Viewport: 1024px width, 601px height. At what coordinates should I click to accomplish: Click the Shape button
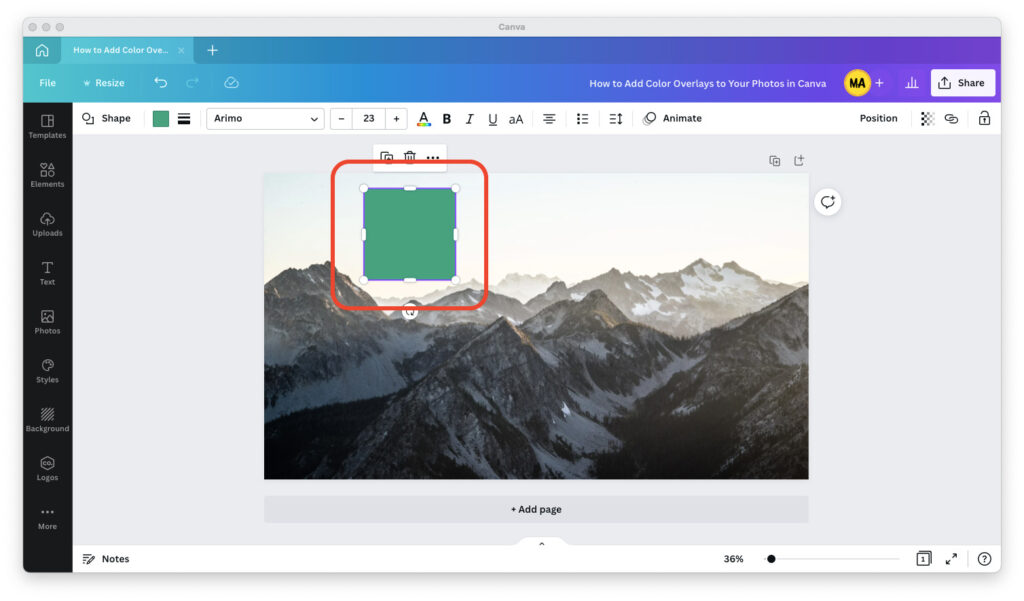(106, 118)
